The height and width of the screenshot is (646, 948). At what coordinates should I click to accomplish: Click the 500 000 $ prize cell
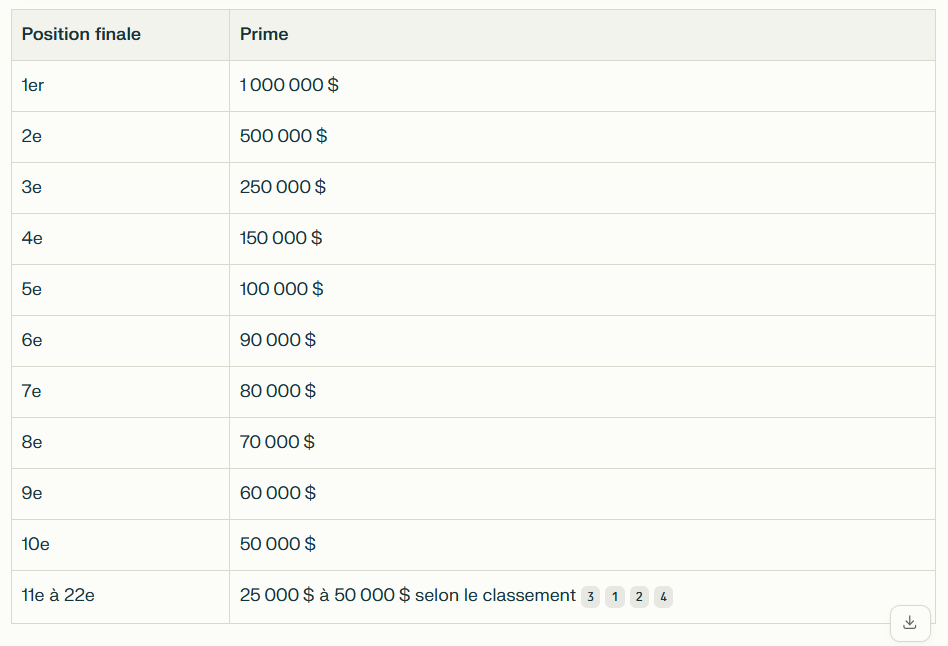(582, 137)
